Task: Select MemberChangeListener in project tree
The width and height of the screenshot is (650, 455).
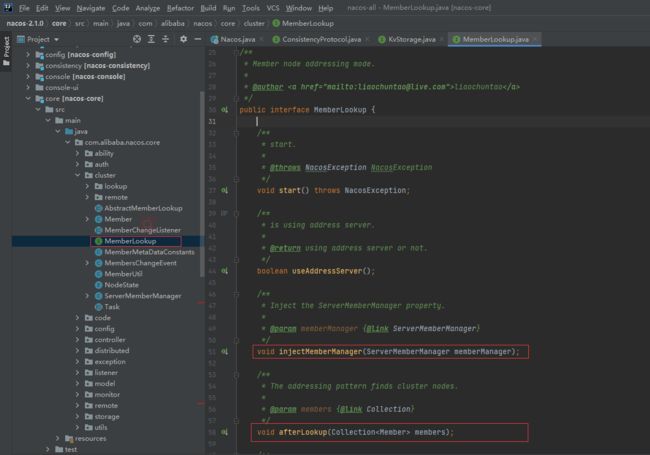Action: (142, 230)
